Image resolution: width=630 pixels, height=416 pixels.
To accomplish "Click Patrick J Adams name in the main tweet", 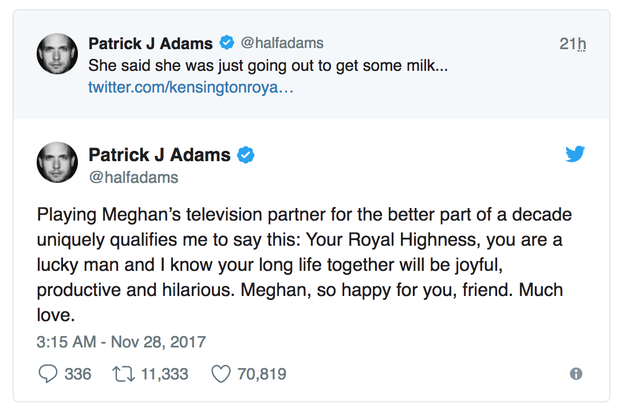I will (159, 155).
